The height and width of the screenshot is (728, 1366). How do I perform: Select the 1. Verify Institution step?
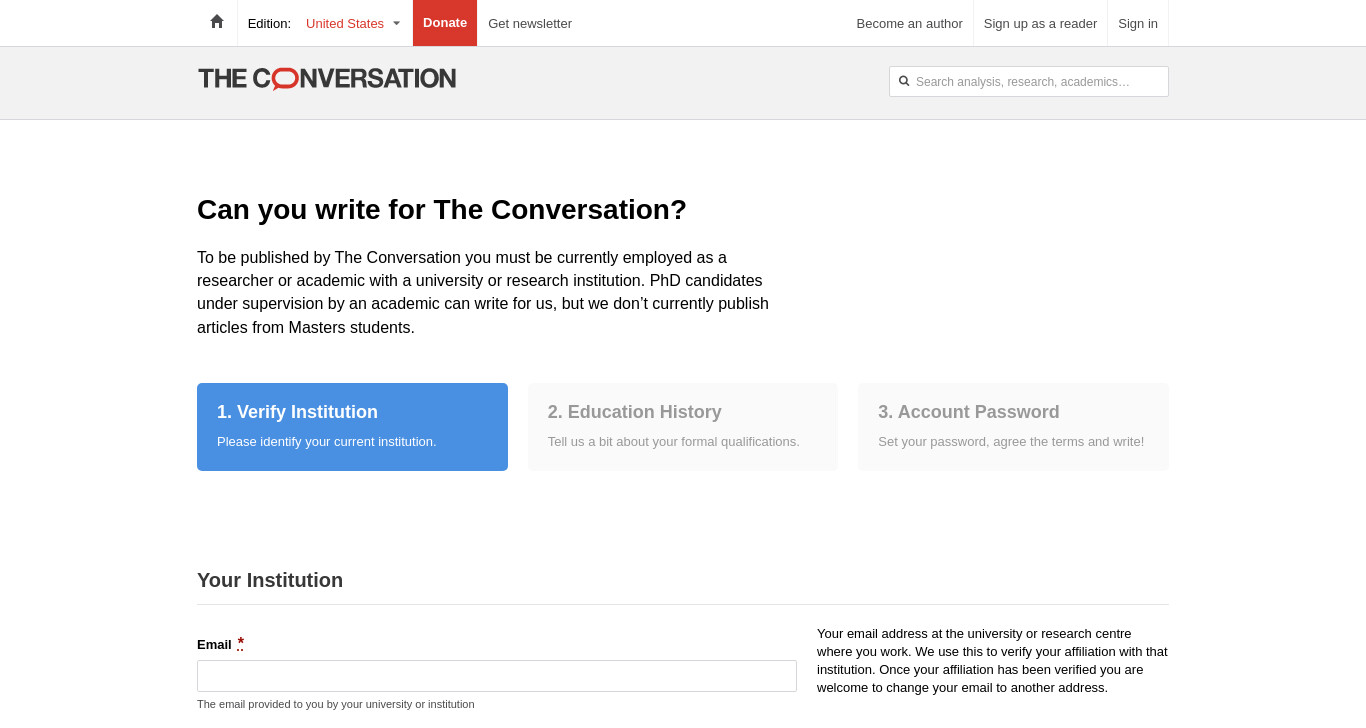[352, 427]
